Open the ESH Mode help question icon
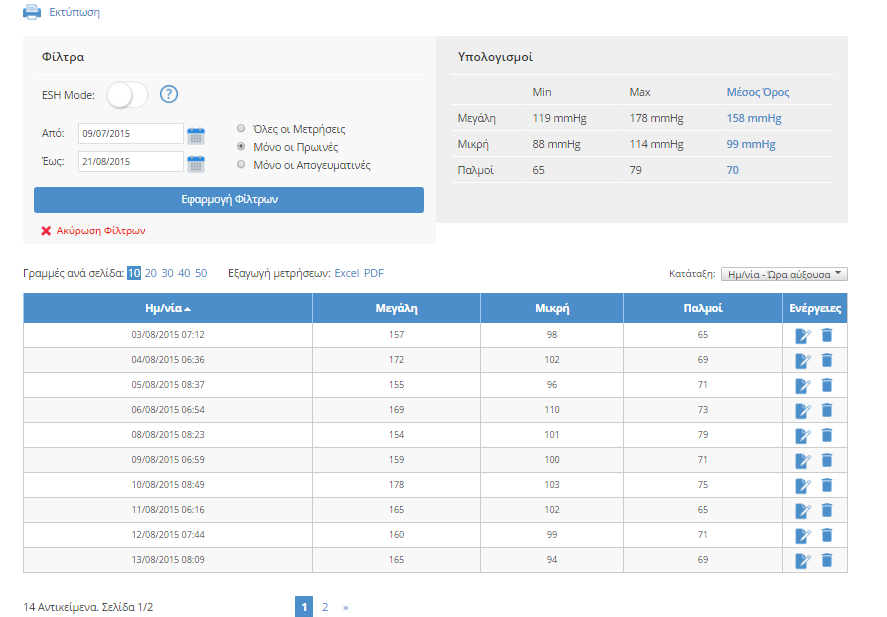The height and width of the screenshot is (617, 887). coord(169,95)
